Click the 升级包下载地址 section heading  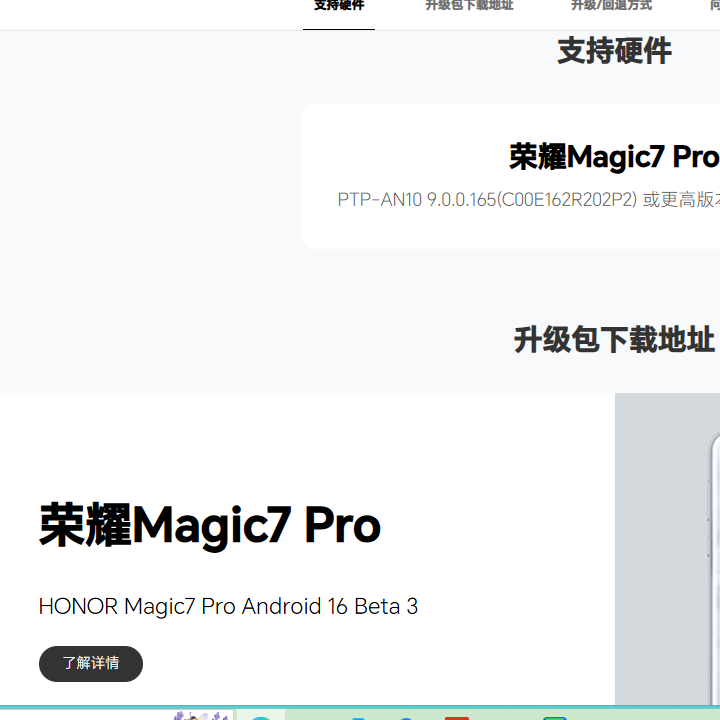(x=614, y=340)
